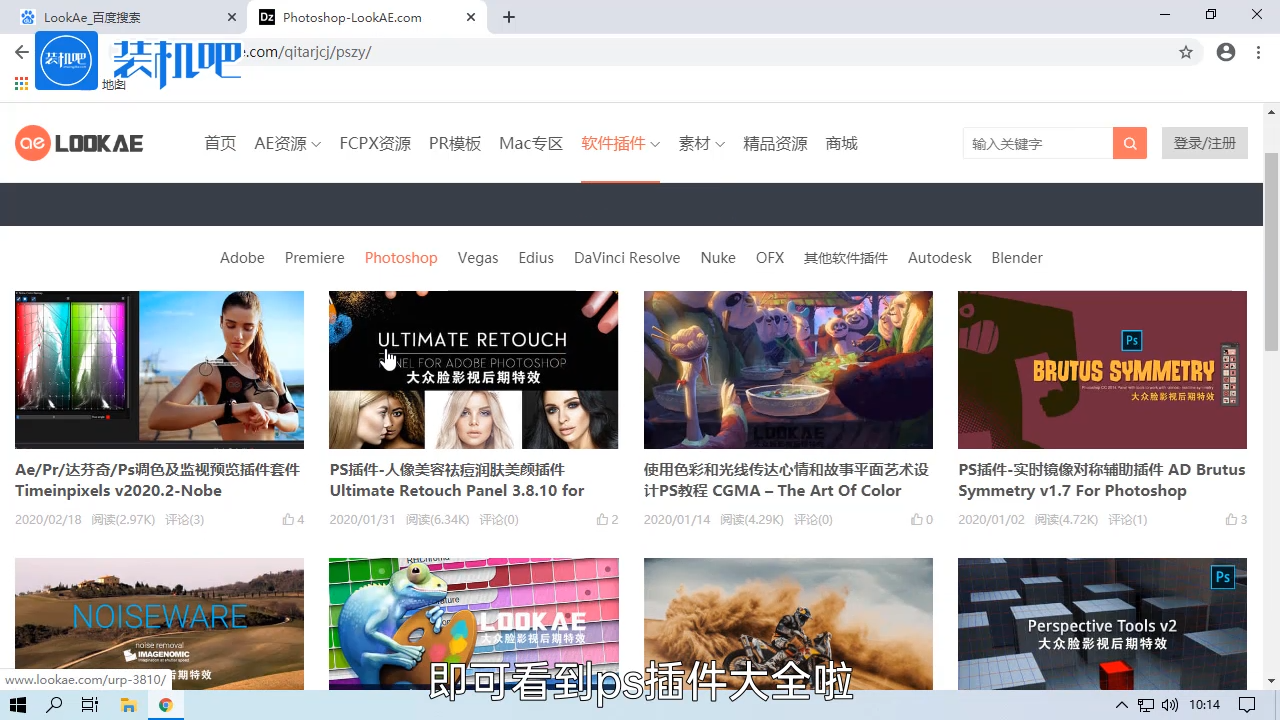Screen dimensions: 1280x720
Task: Bookmark this page with the star icon
Action: pos(1186,52)
